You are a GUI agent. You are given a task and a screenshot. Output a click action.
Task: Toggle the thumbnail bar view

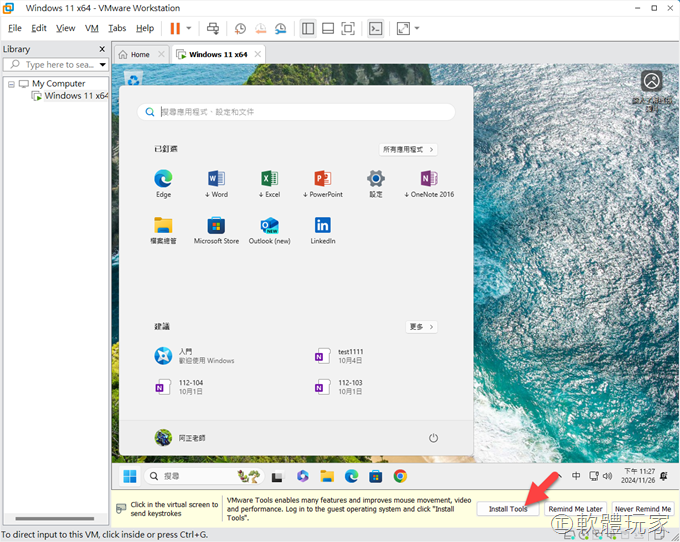point(328,28)
